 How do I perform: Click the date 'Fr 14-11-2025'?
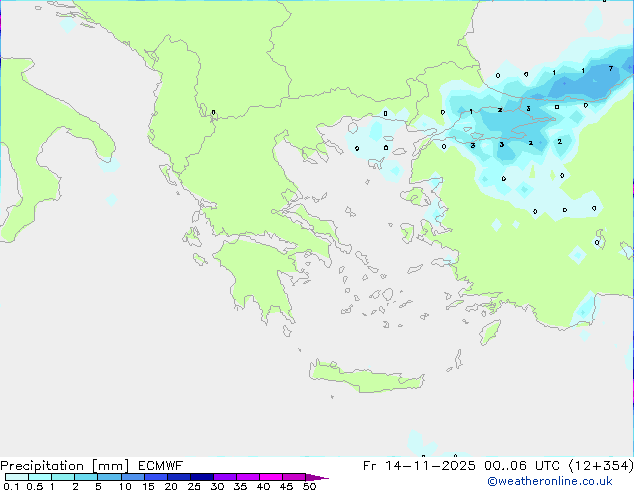[x=419, y=466]
